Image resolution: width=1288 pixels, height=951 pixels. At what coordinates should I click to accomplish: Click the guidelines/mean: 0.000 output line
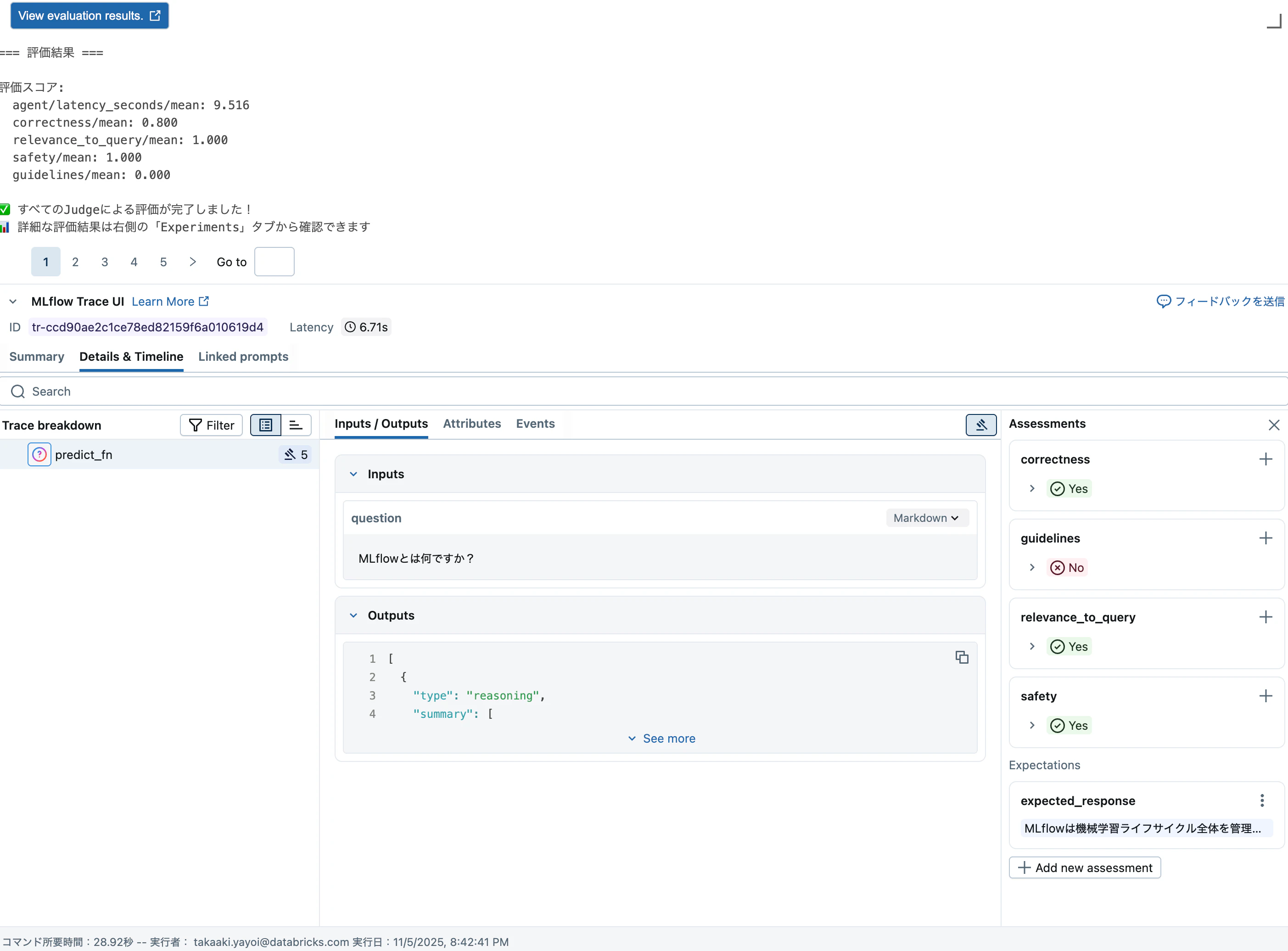pos(91,175)
